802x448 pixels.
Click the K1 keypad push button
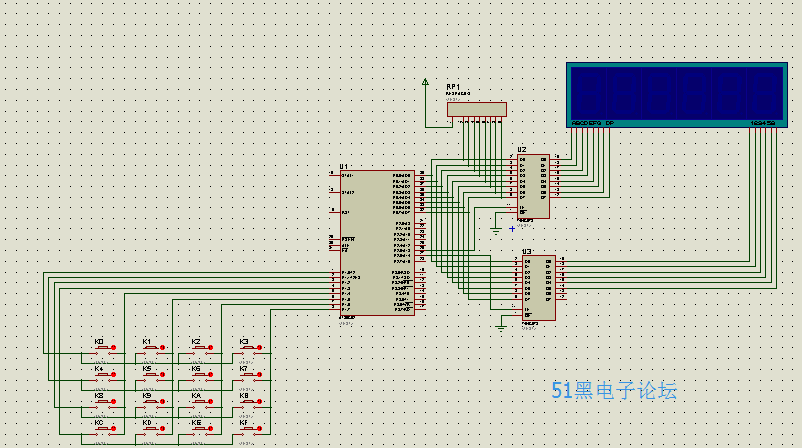(151, 349)
